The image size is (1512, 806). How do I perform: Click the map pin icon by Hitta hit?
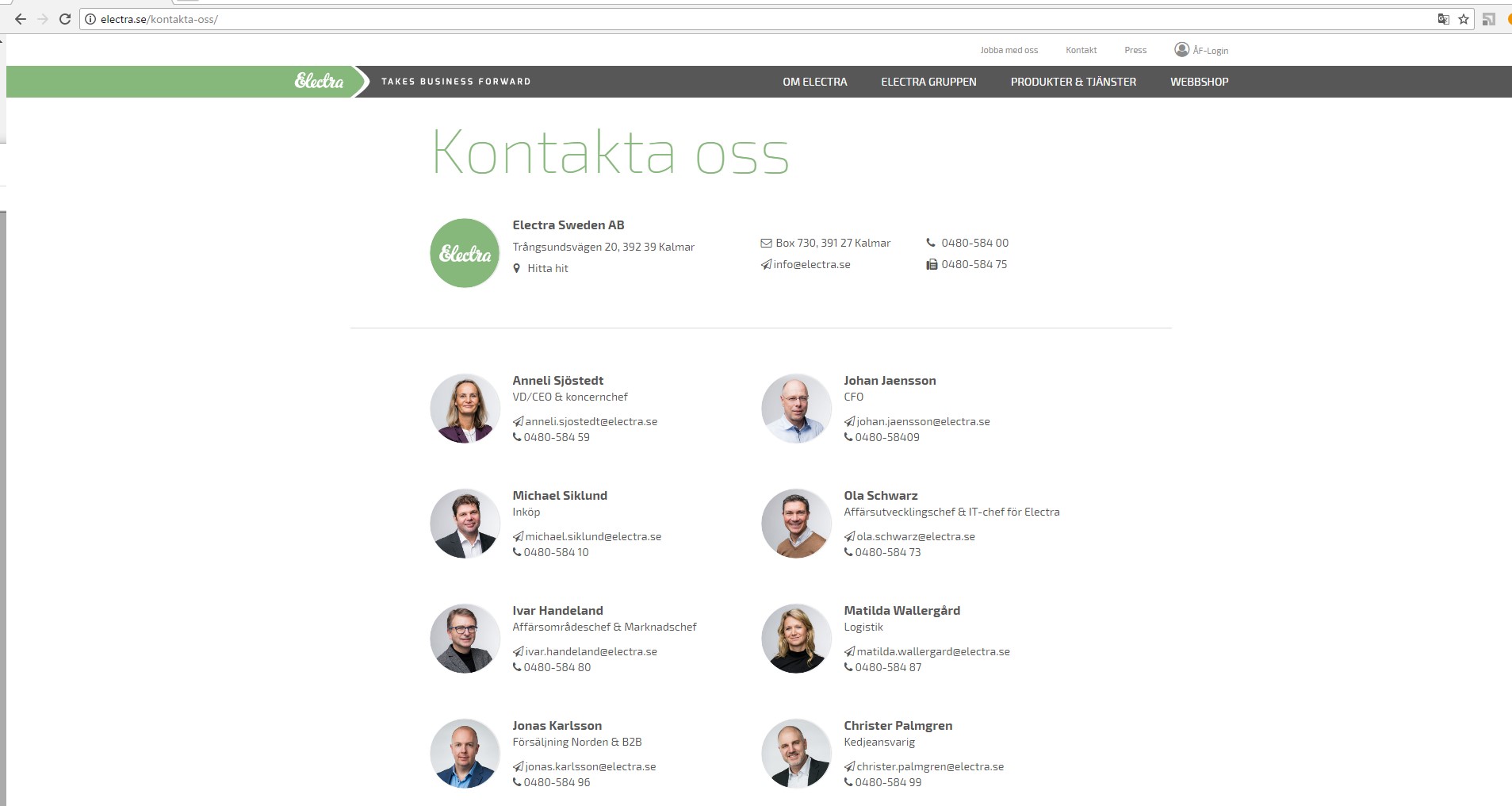[517, 268]
